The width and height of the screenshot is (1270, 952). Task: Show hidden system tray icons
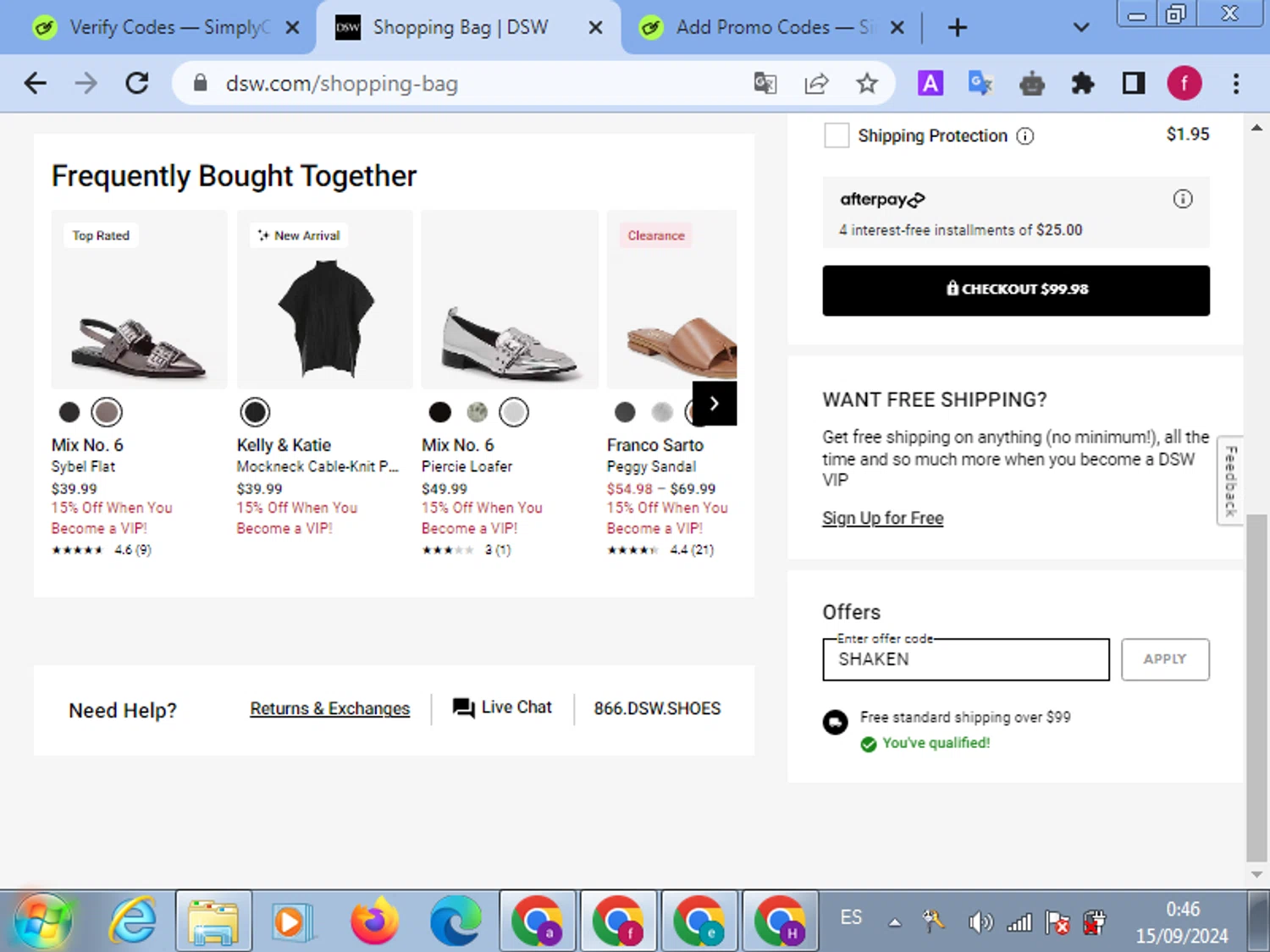(x=894, y=922)
